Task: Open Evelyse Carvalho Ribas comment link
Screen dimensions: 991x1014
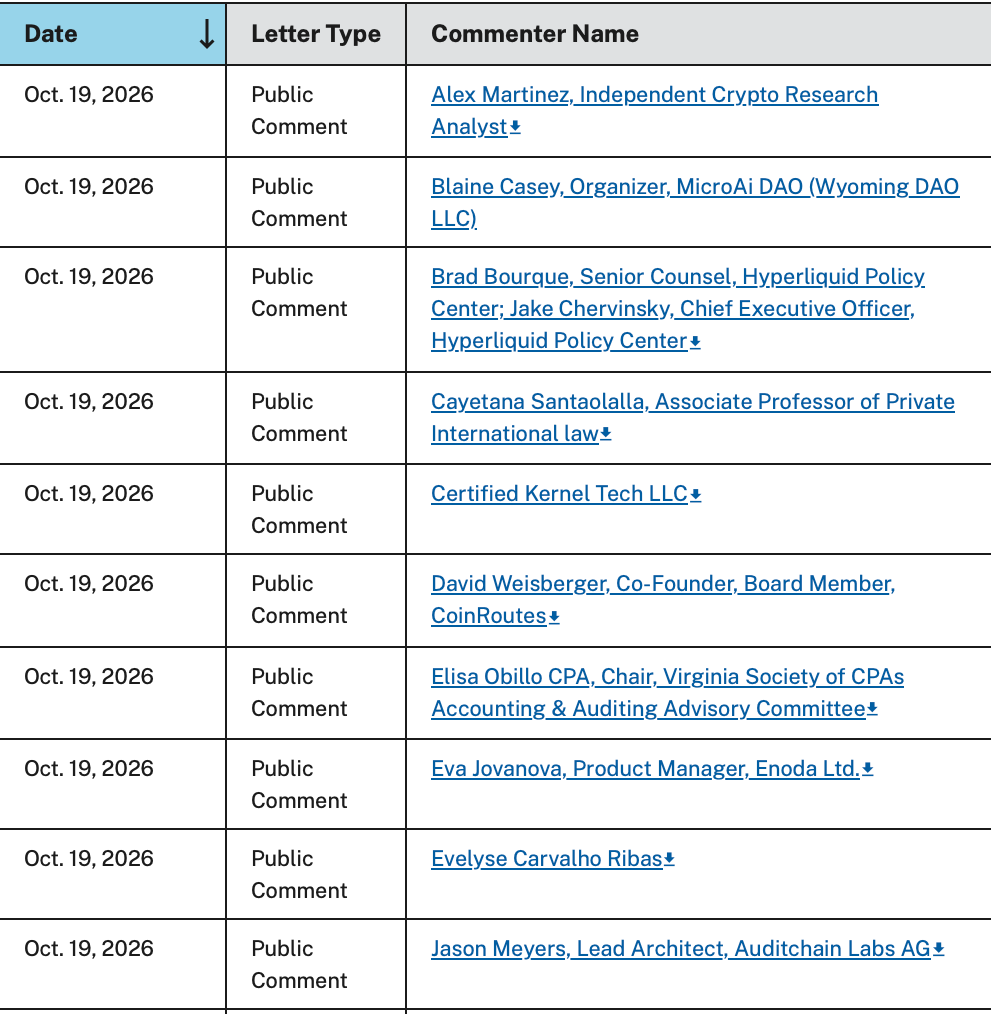Action: pos(547,858)
